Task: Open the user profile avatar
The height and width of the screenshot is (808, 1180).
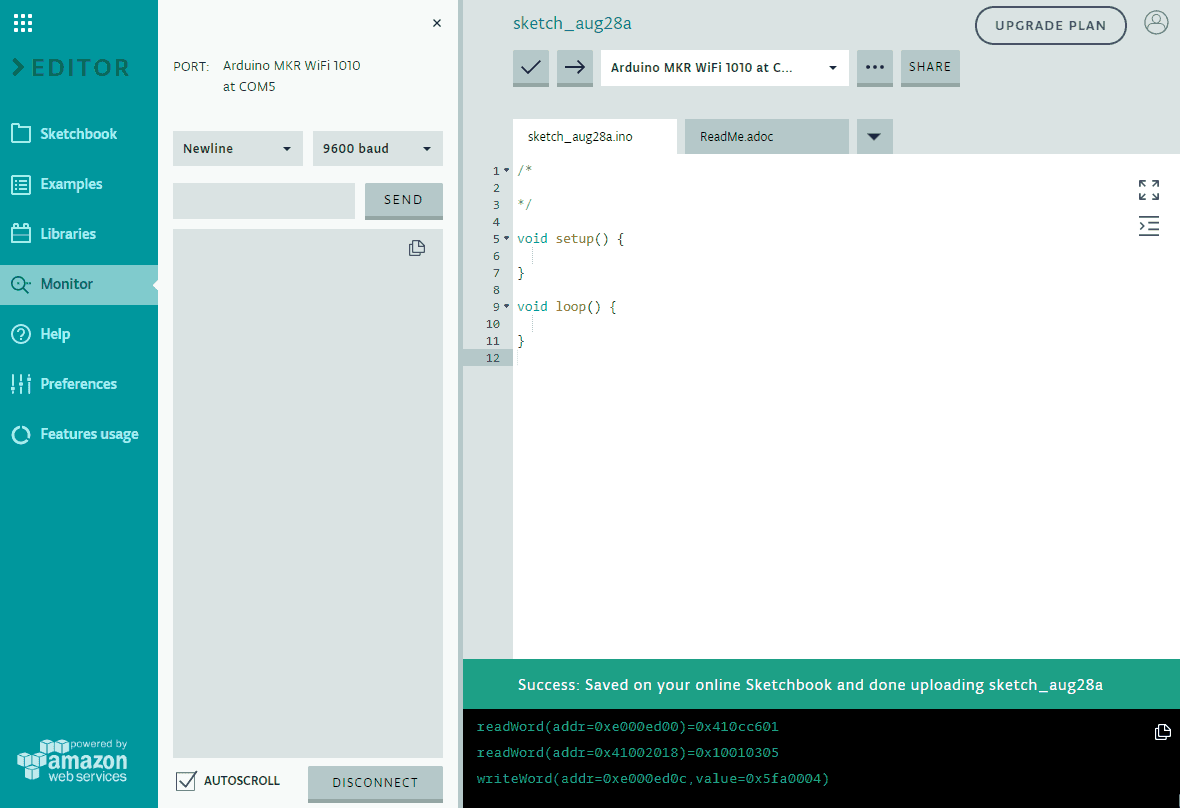Action: (x=1156, y=23)
